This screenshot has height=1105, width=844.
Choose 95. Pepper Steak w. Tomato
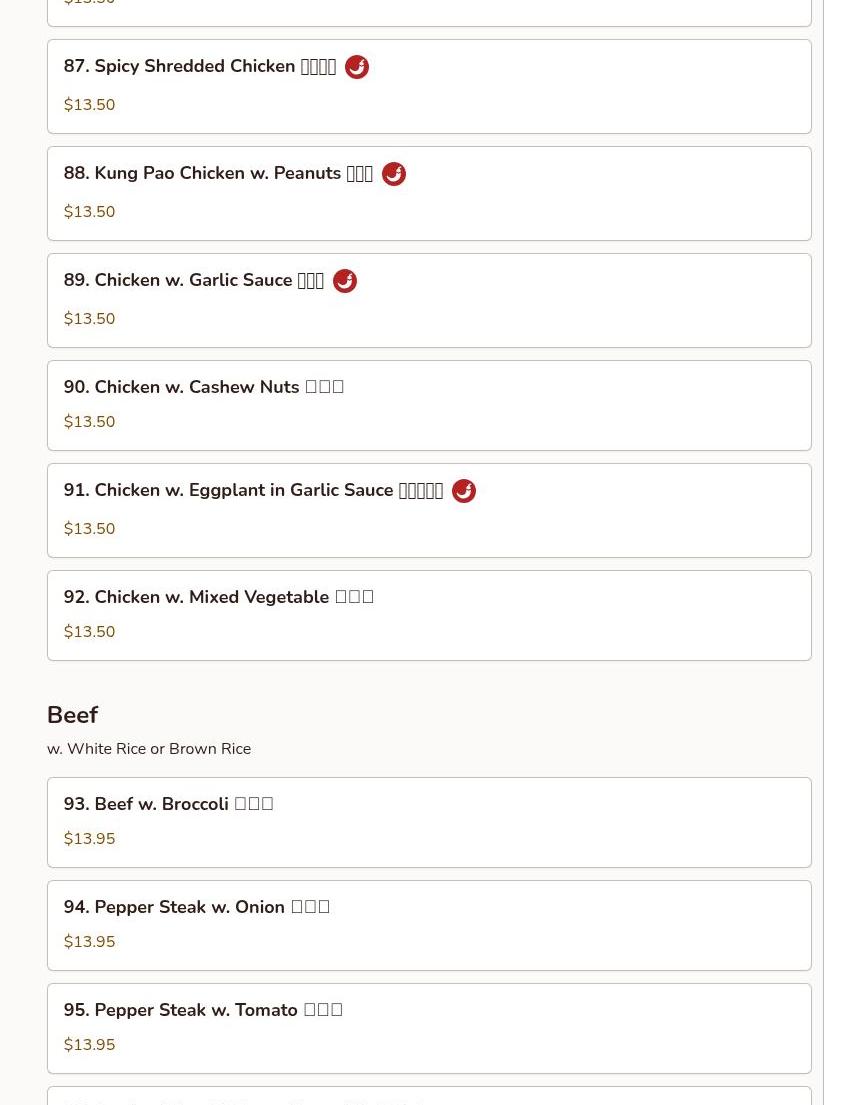click(x=429, y=1029)
